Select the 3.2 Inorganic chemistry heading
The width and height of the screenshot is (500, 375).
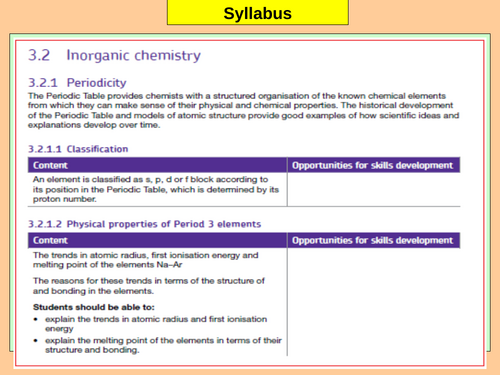[114, 55]
